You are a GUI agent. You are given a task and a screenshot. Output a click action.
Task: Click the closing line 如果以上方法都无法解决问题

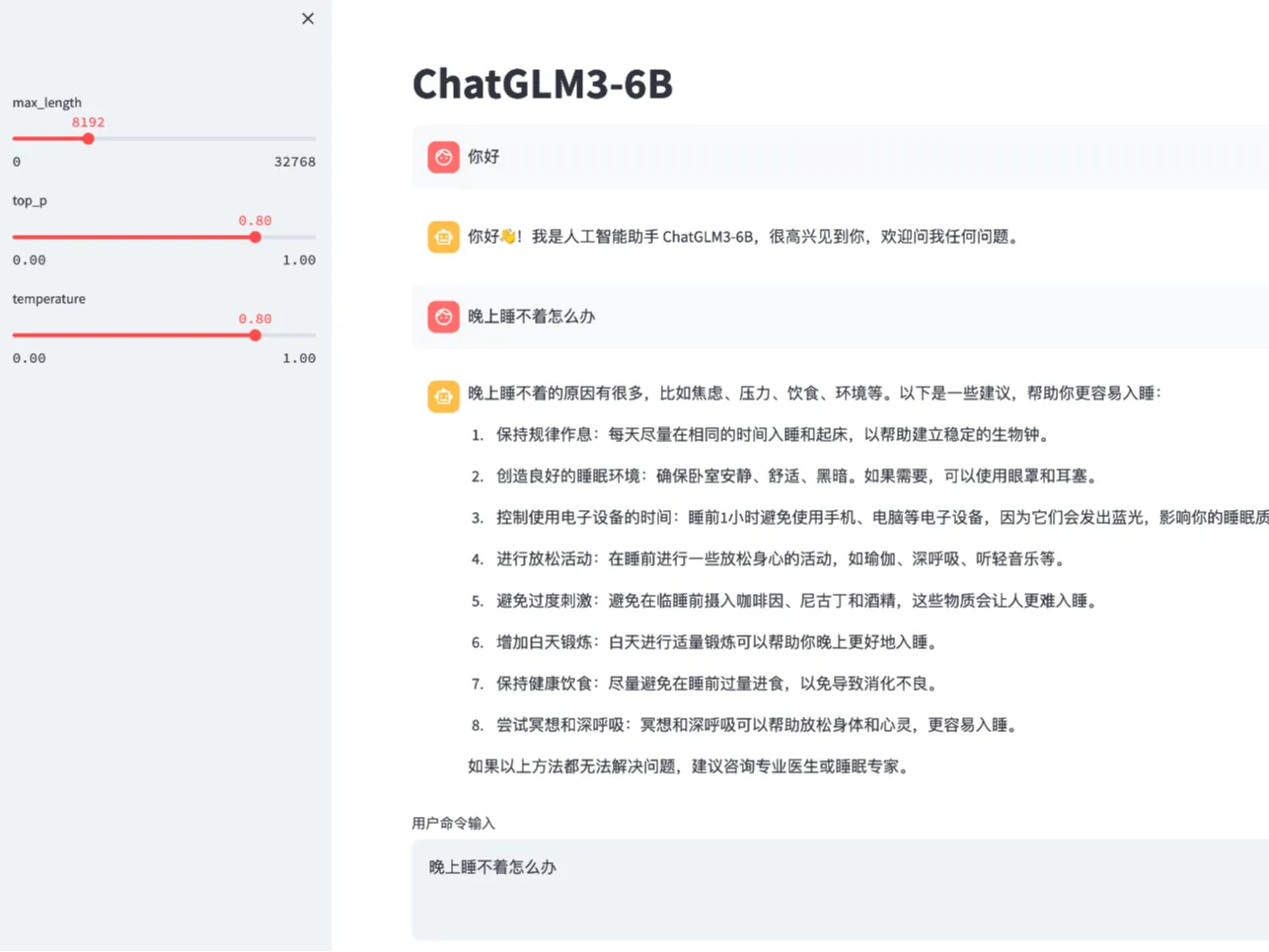pyautogui.click(x=688, y=767)
